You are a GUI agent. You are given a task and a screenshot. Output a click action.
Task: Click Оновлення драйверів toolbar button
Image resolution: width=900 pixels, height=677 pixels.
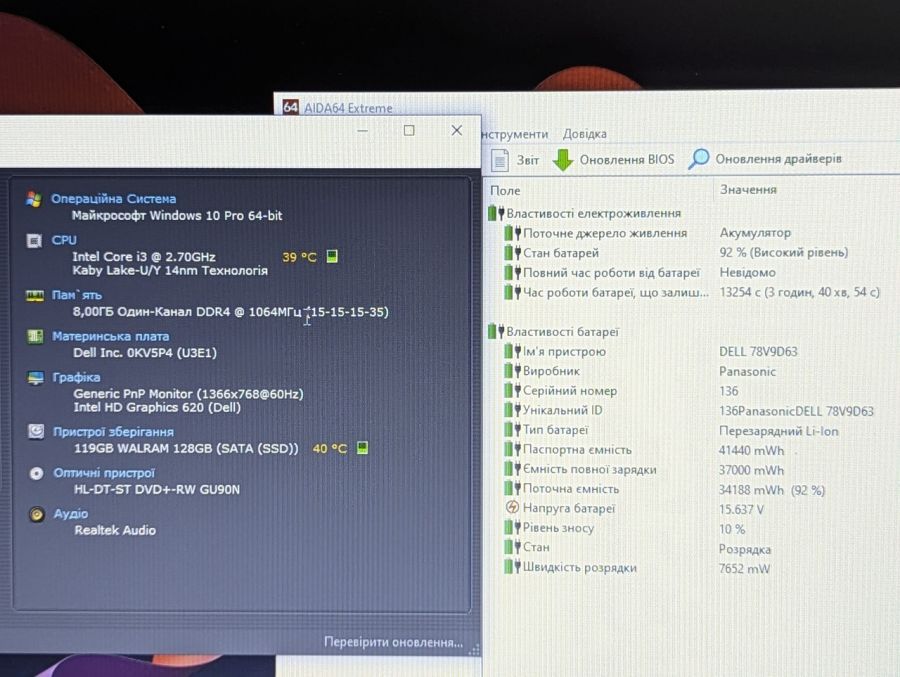pos(765,159)
